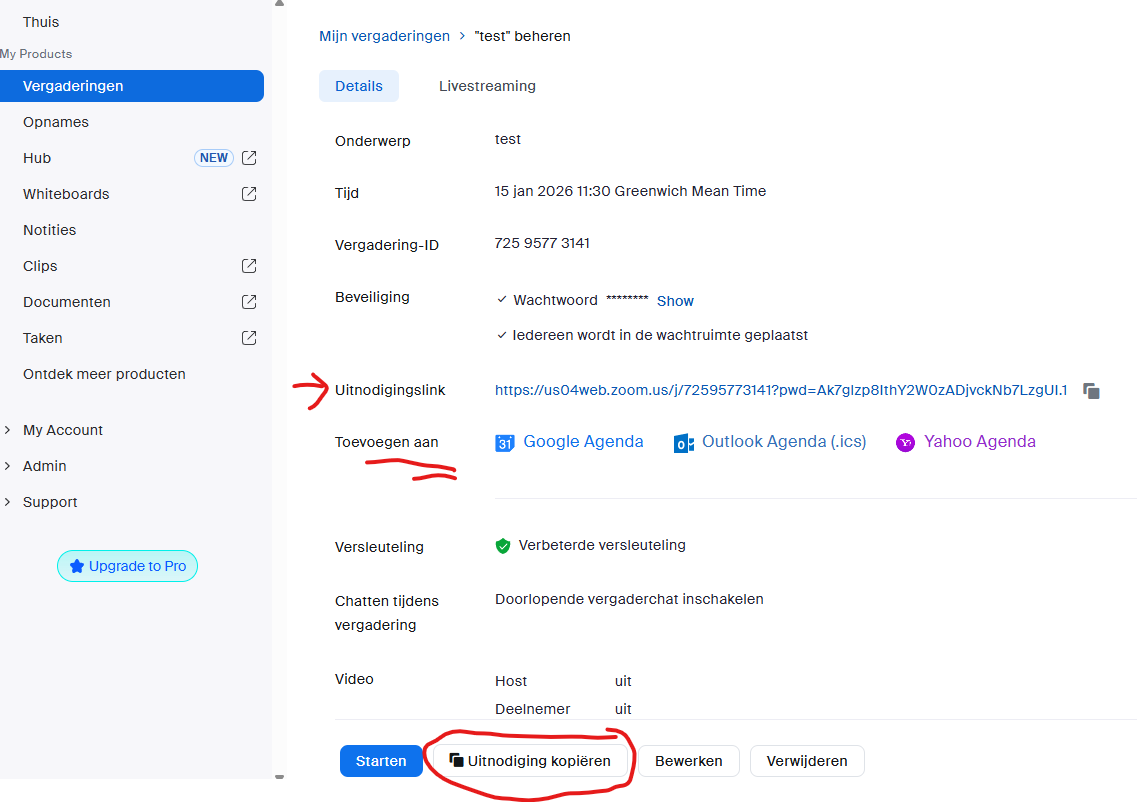1137x802 pixels.
Task: Click the Google Agenda calendar icon
Action: tap(505, 443)
